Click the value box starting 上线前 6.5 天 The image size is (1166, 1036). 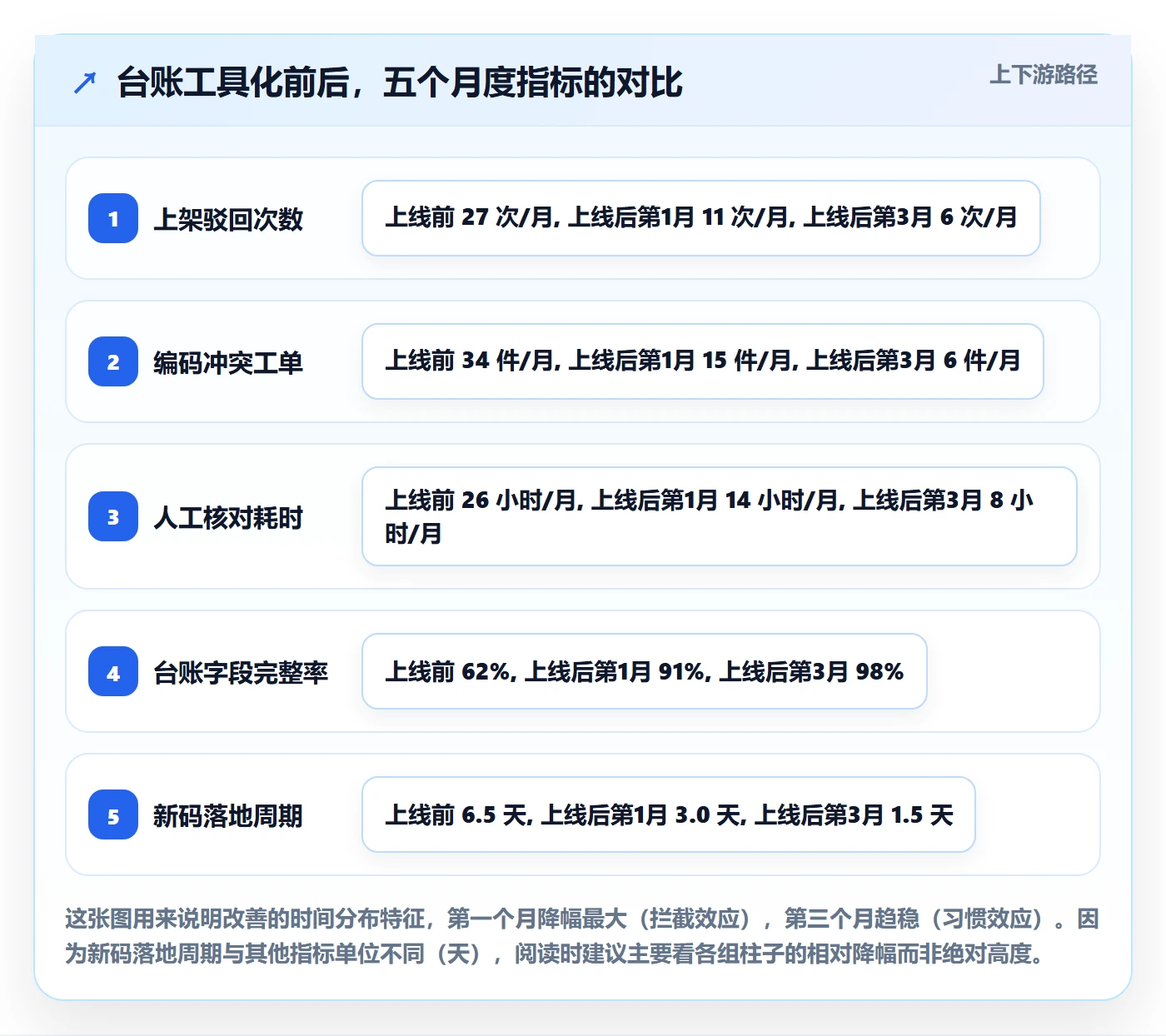pos(669,814)
